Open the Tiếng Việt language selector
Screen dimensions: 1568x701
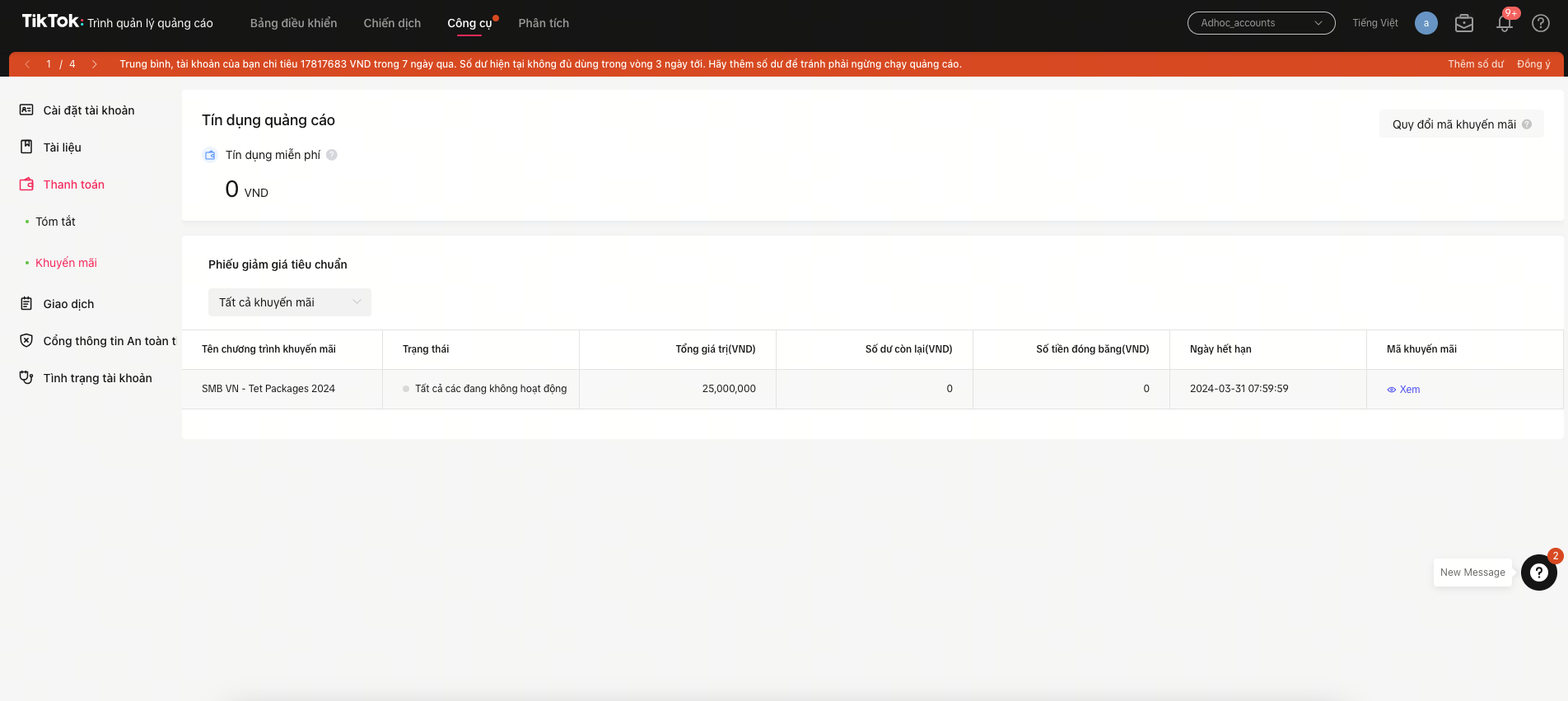[1374, 23]
